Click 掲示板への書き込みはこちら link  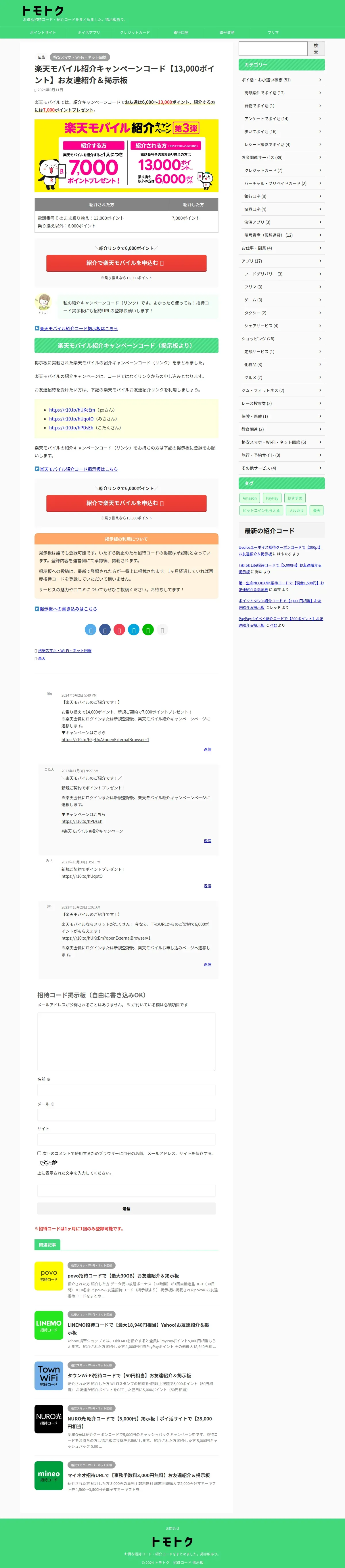pos(68,609)
